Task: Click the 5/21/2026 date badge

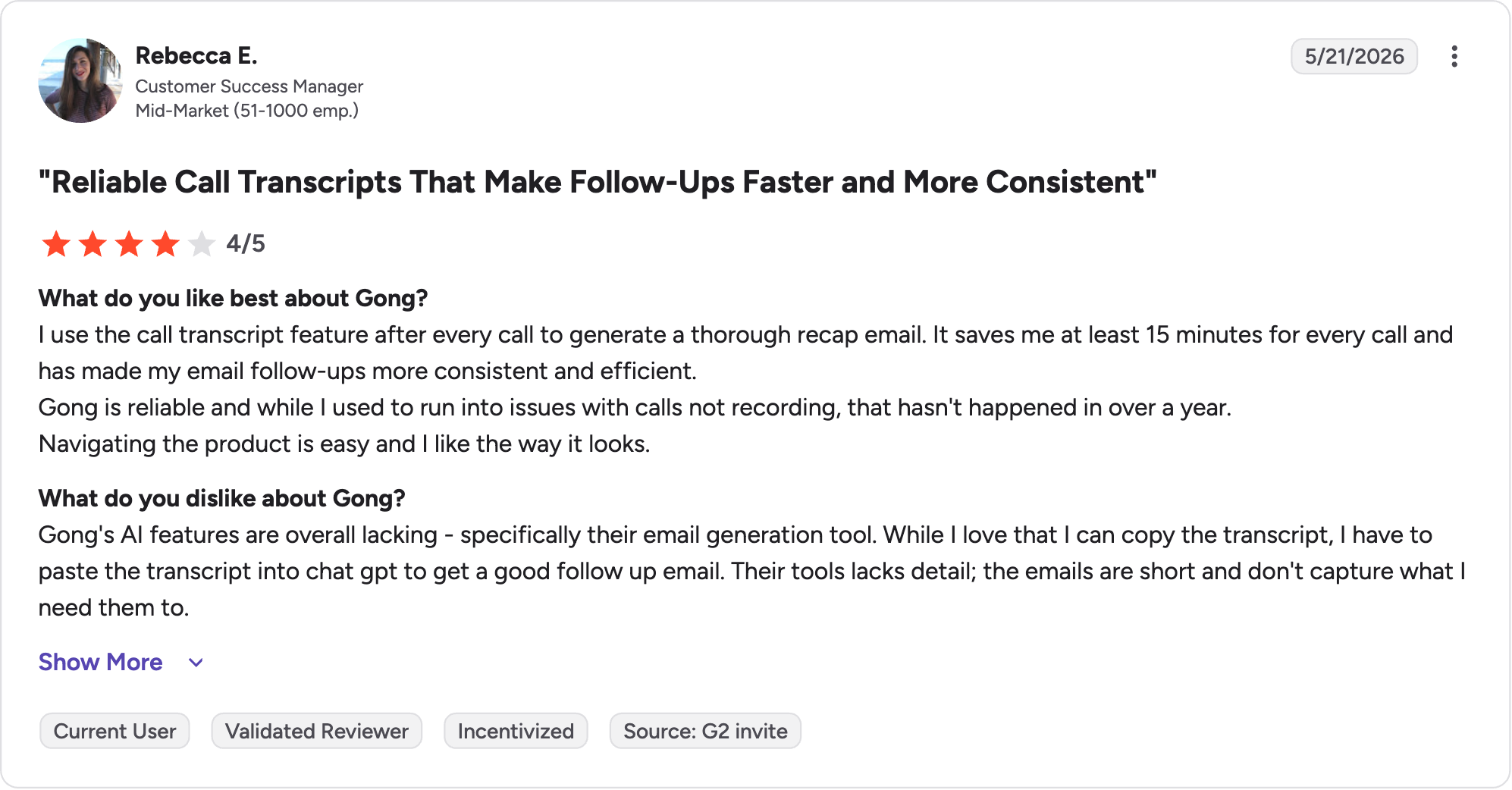Action: [1354, 56]
